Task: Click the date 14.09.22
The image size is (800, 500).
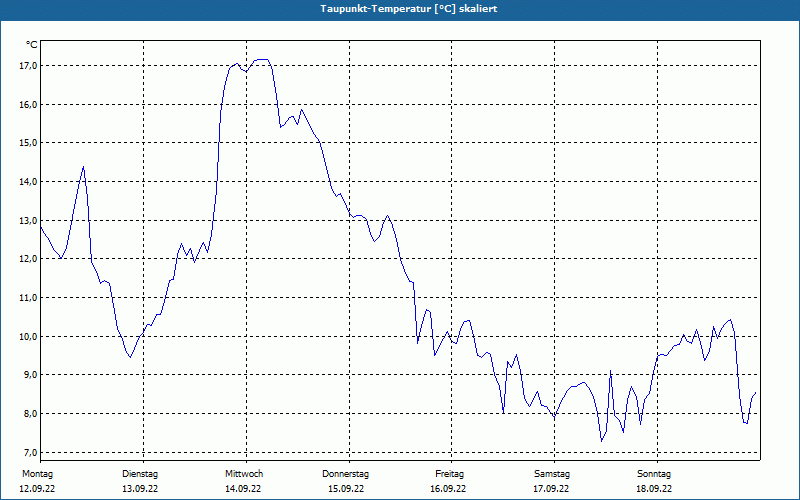Action: click(243, 489)
